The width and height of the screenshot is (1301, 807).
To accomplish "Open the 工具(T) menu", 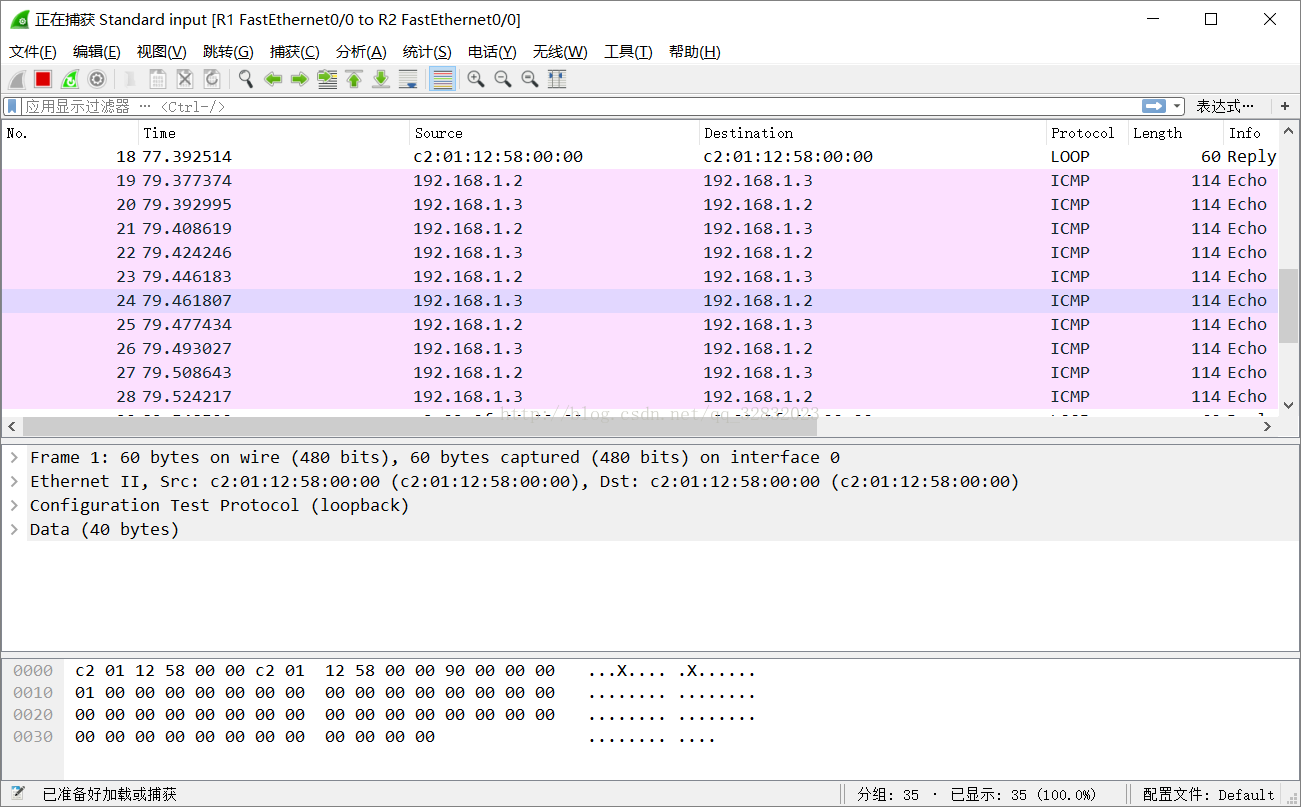I will point(628,52).
